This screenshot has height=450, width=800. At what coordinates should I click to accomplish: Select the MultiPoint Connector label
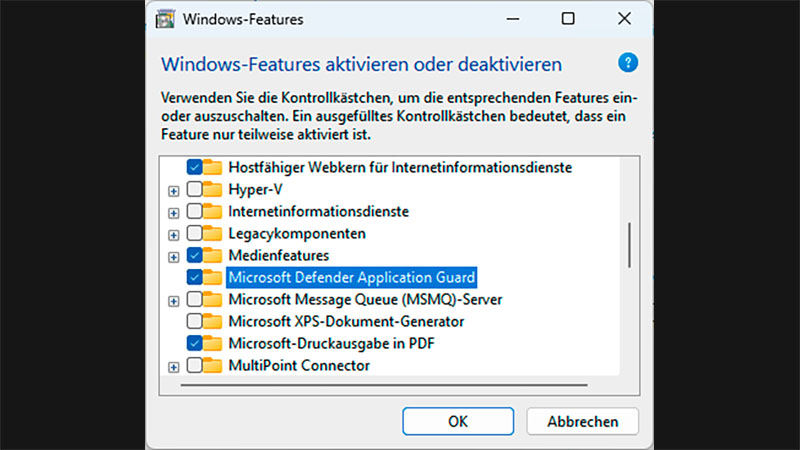299,365
